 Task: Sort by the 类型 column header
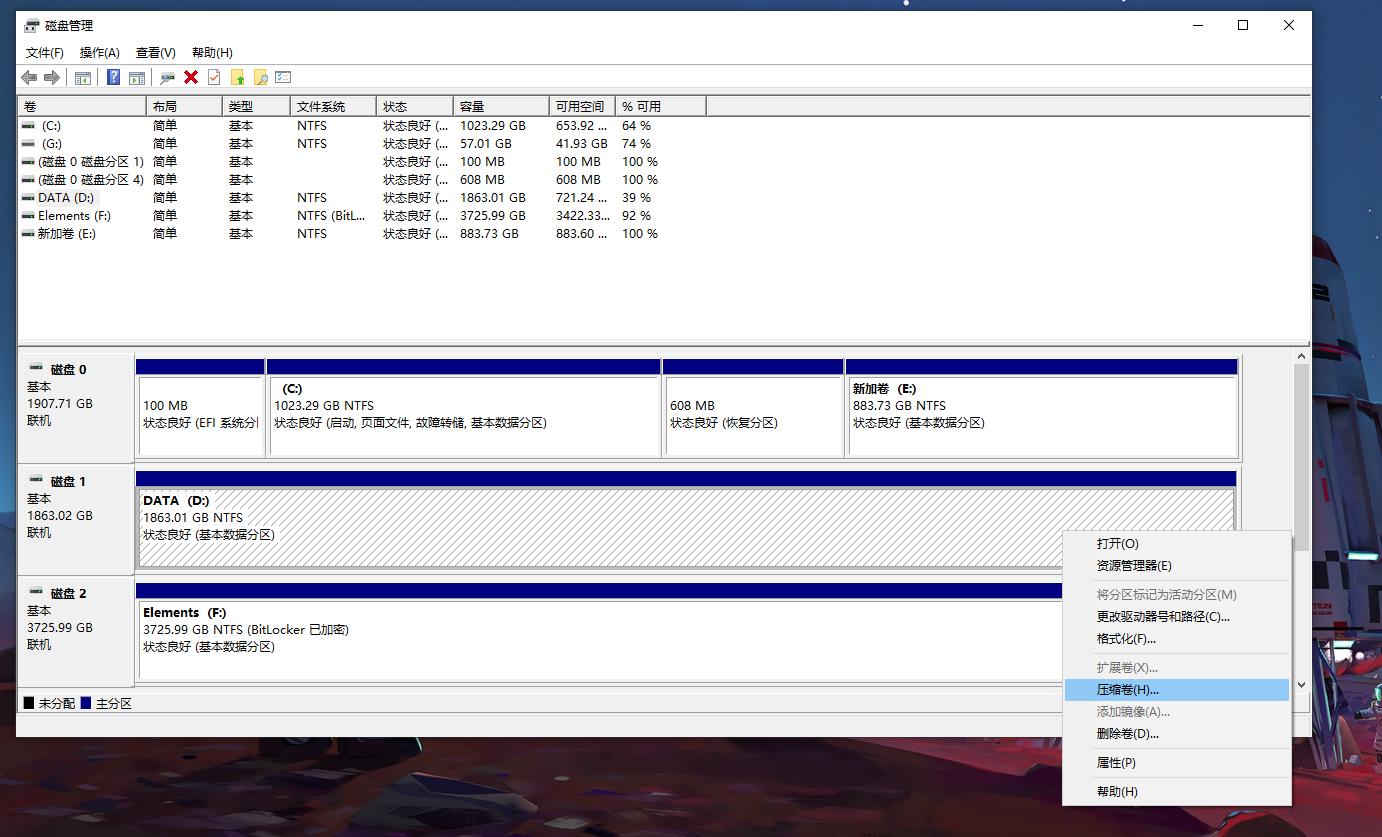256,106
